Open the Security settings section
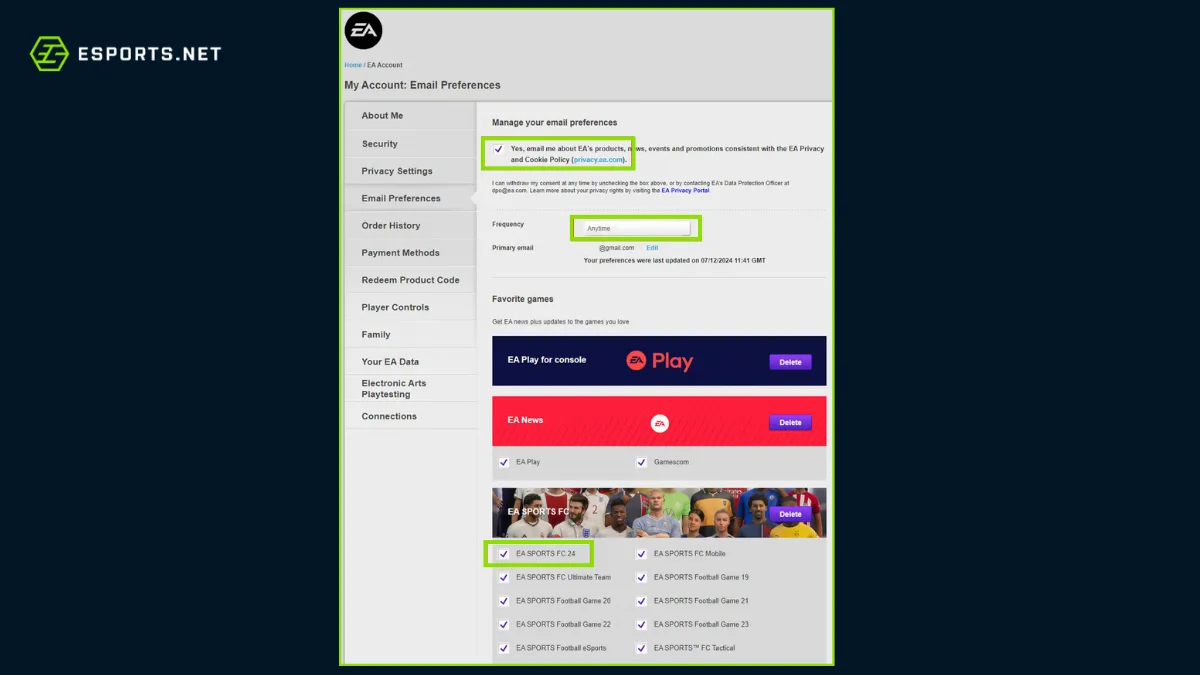Image resolution: width=1200 pixels, height=675 pixels. [x=380, y=144]
